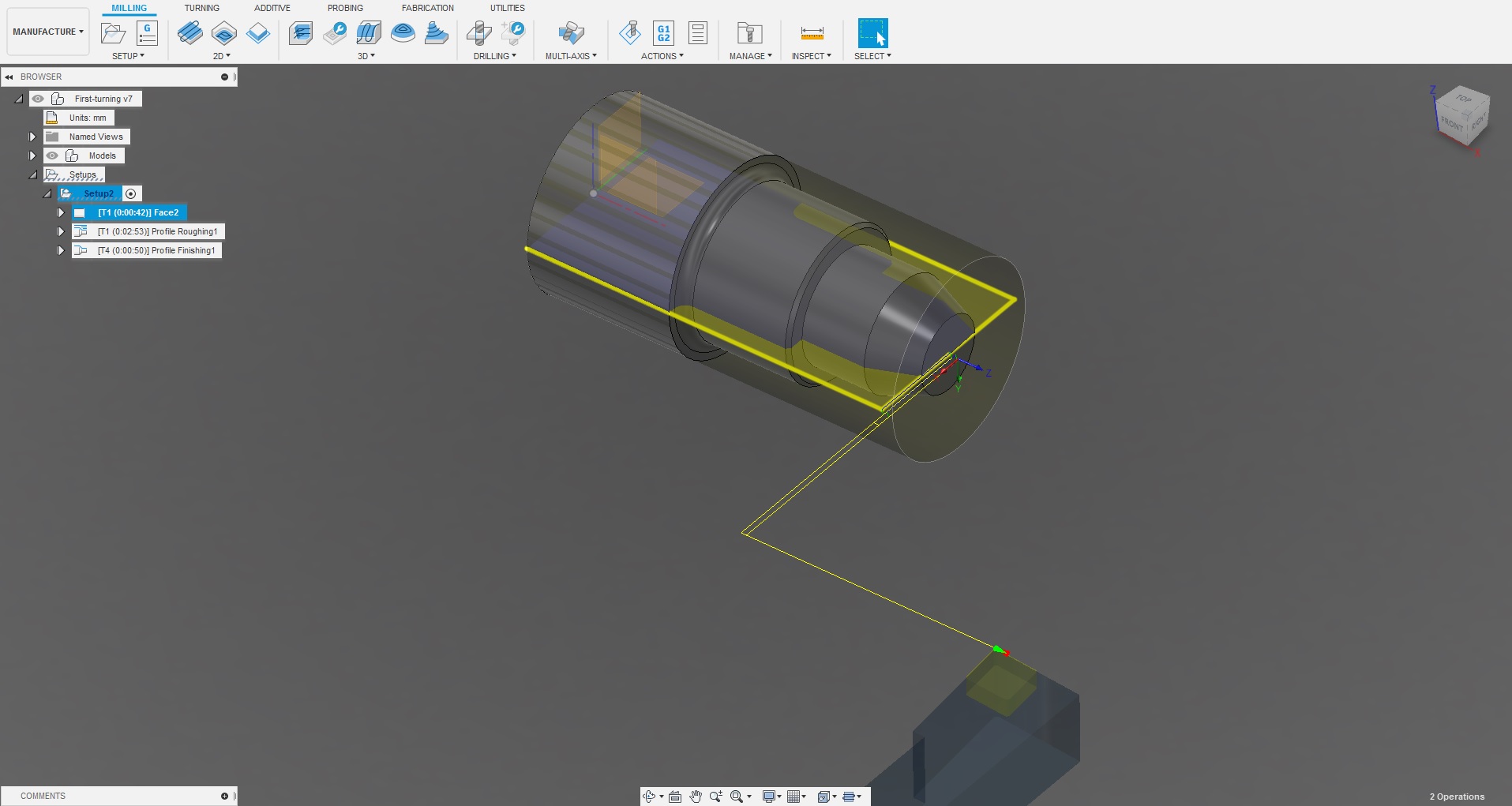The image size is (1512, 806).
Task: Select the 2D Adaptive Clearing tool
Action: [189, 33]
